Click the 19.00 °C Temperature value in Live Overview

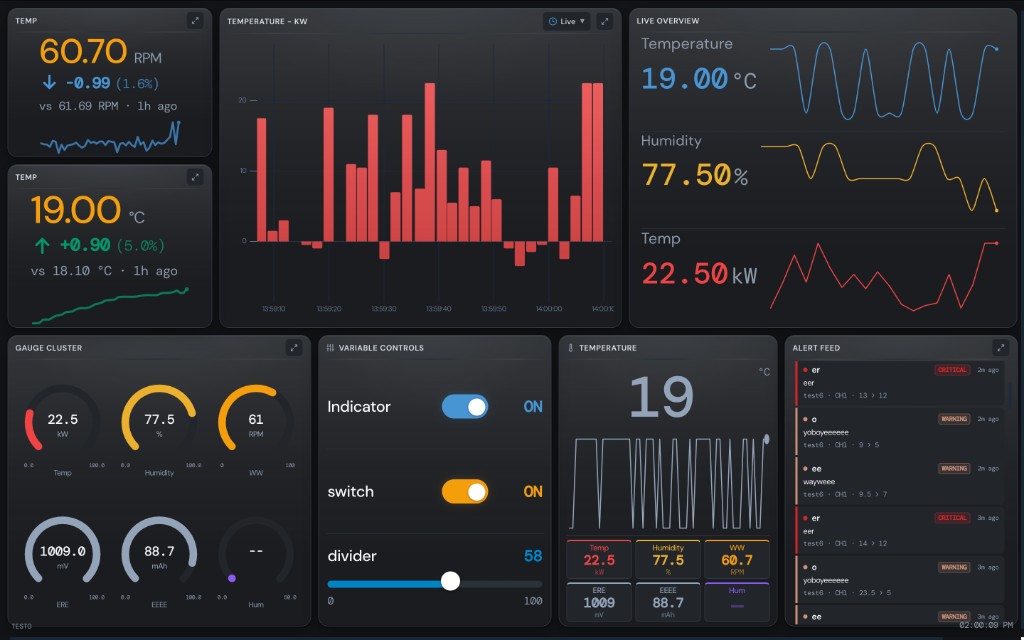(x=699, y=80)
